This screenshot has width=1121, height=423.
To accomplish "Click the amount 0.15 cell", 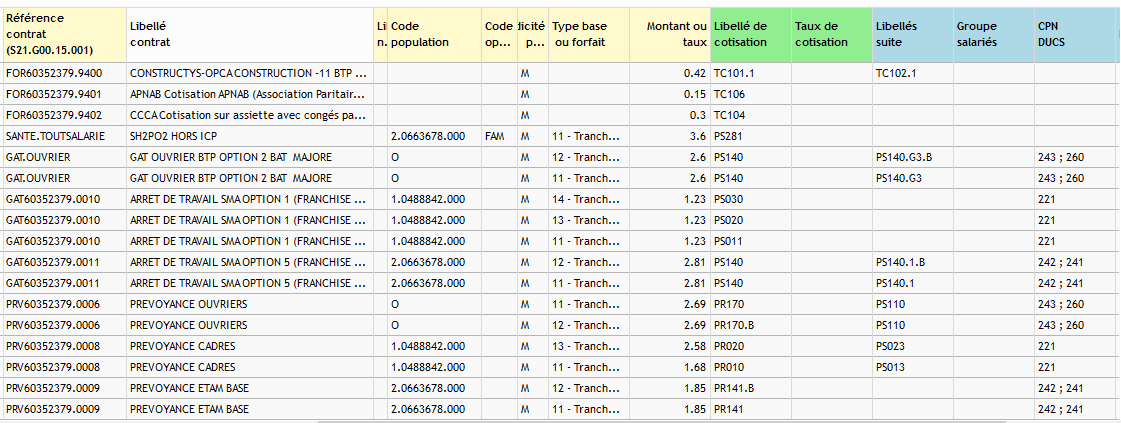I will pyautogui.click(x=670, y=94).
